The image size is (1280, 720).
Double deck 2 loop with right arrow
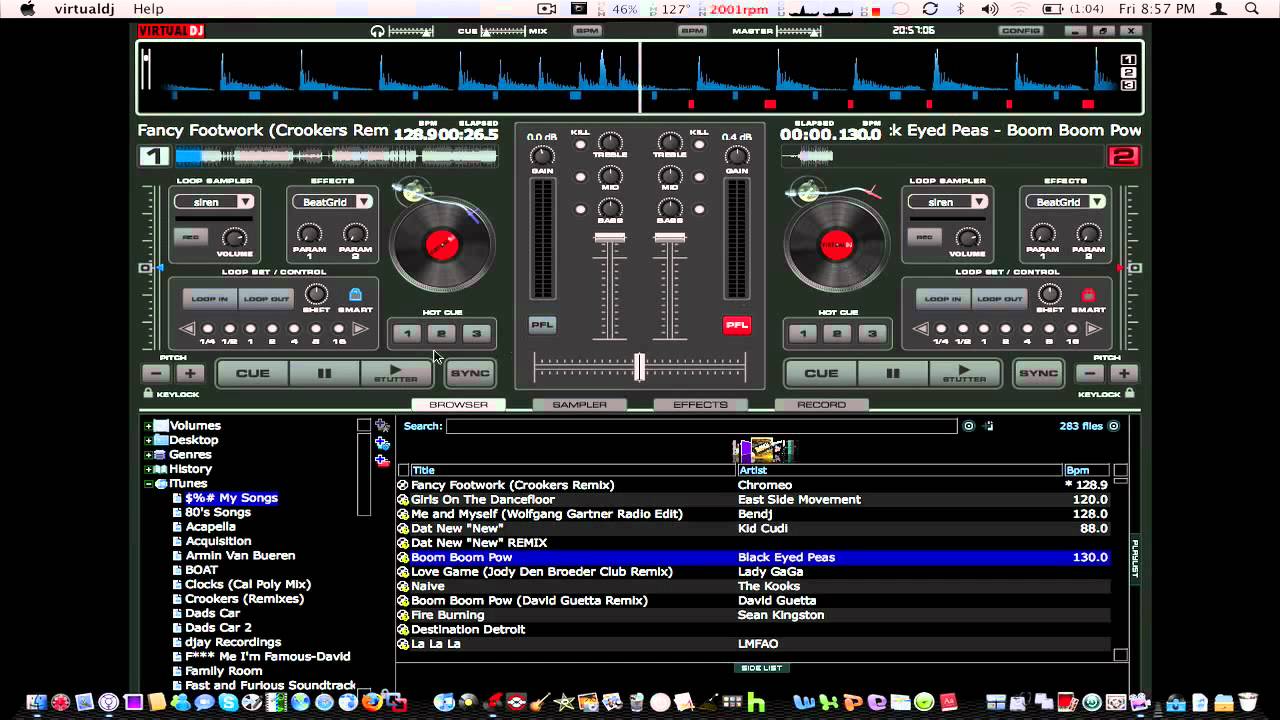pos(1093,329)
